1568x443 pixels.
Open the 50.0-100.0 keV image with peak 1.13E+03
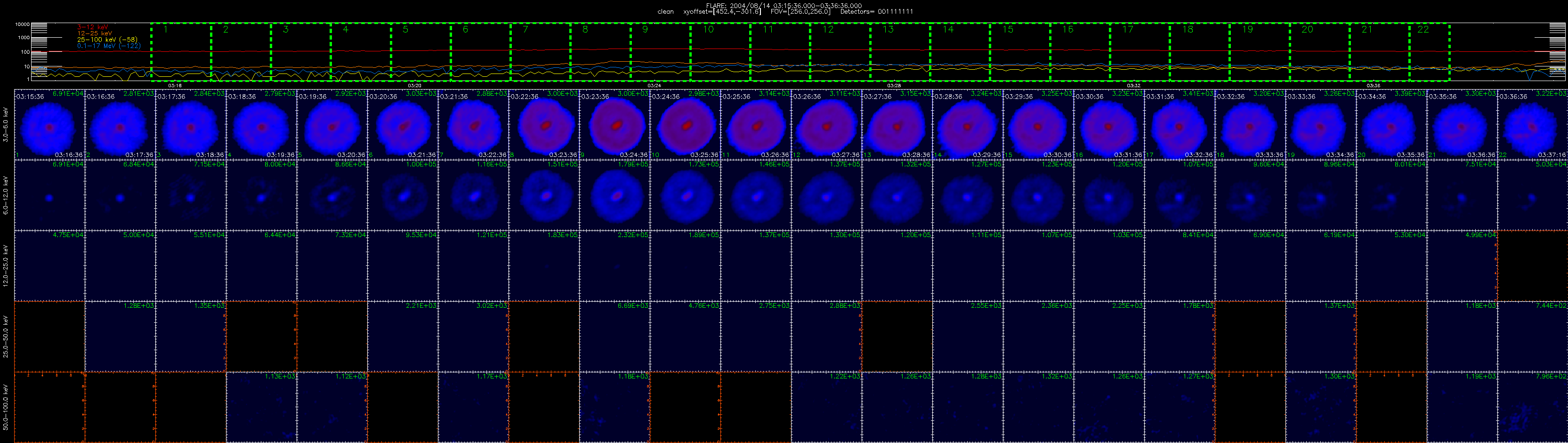[262, 407]
